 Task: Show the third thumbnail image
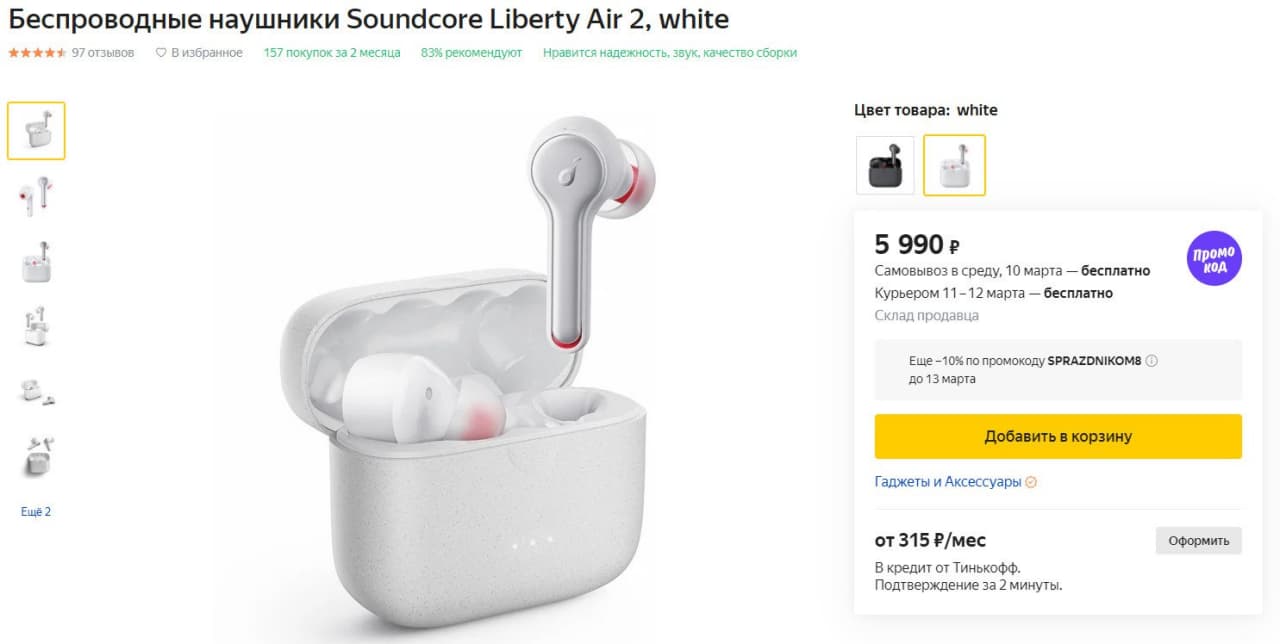[x=36, y=261]
